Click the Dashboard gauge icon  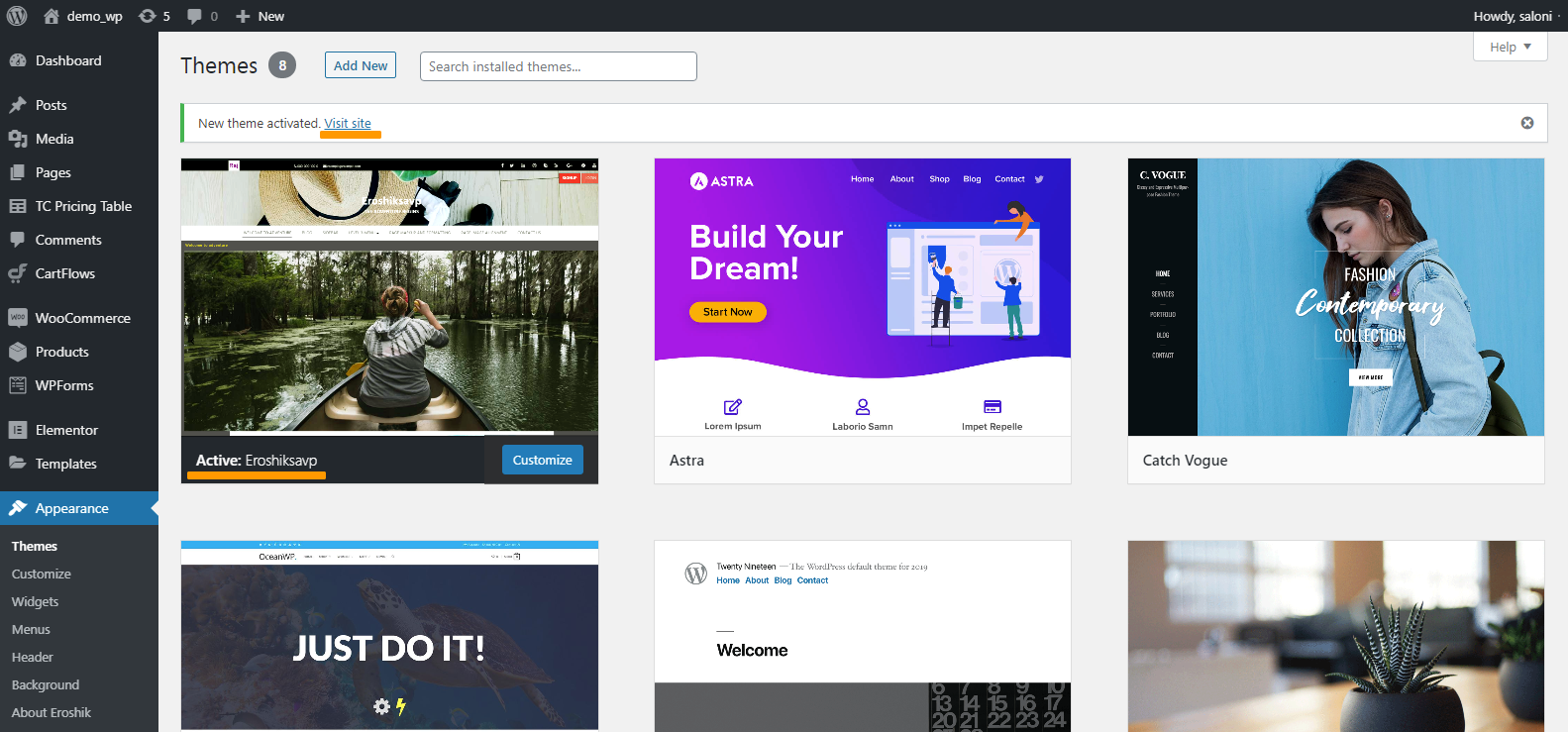click(18, 60)
